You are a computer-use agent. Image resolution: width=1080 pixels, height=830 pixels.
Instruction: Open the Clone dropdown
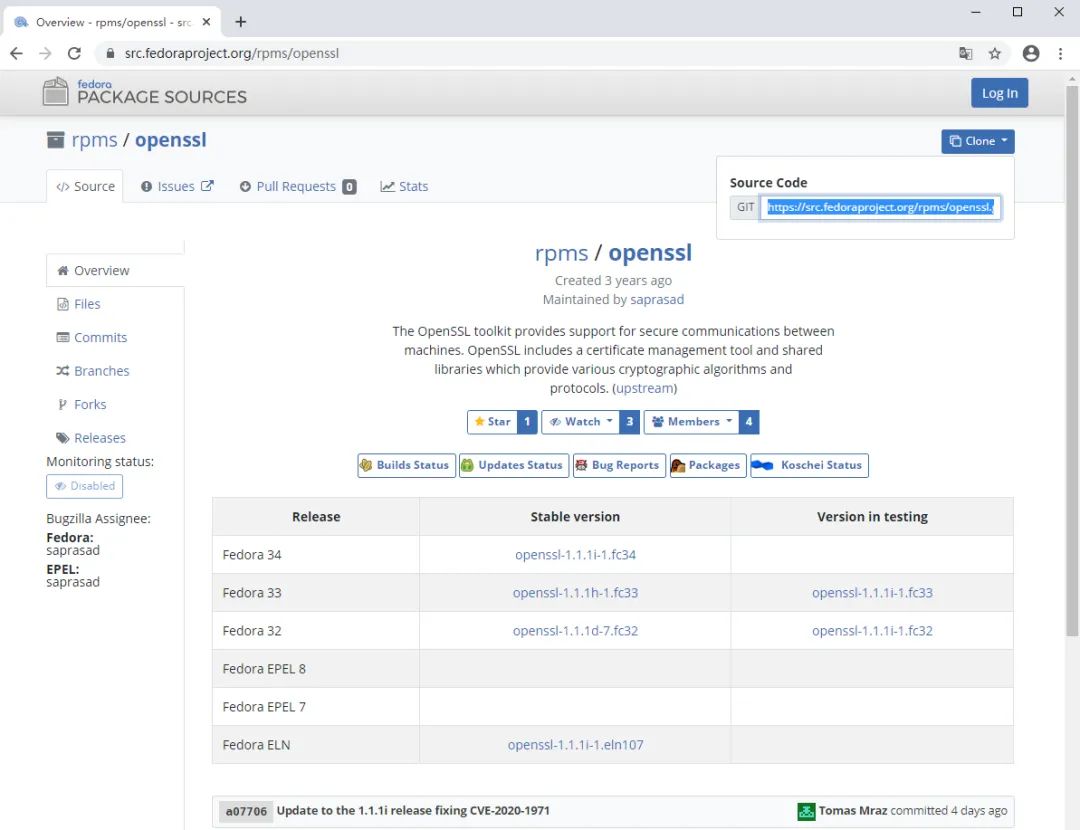[977, 141]
